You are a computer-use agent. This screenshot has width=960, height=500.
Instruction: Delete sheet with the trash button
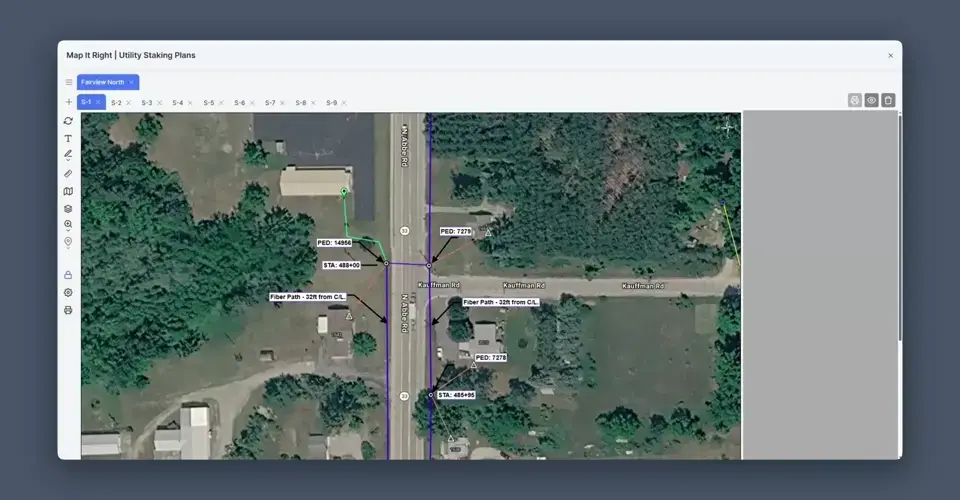pyautogui.click(x=888, y=100)
